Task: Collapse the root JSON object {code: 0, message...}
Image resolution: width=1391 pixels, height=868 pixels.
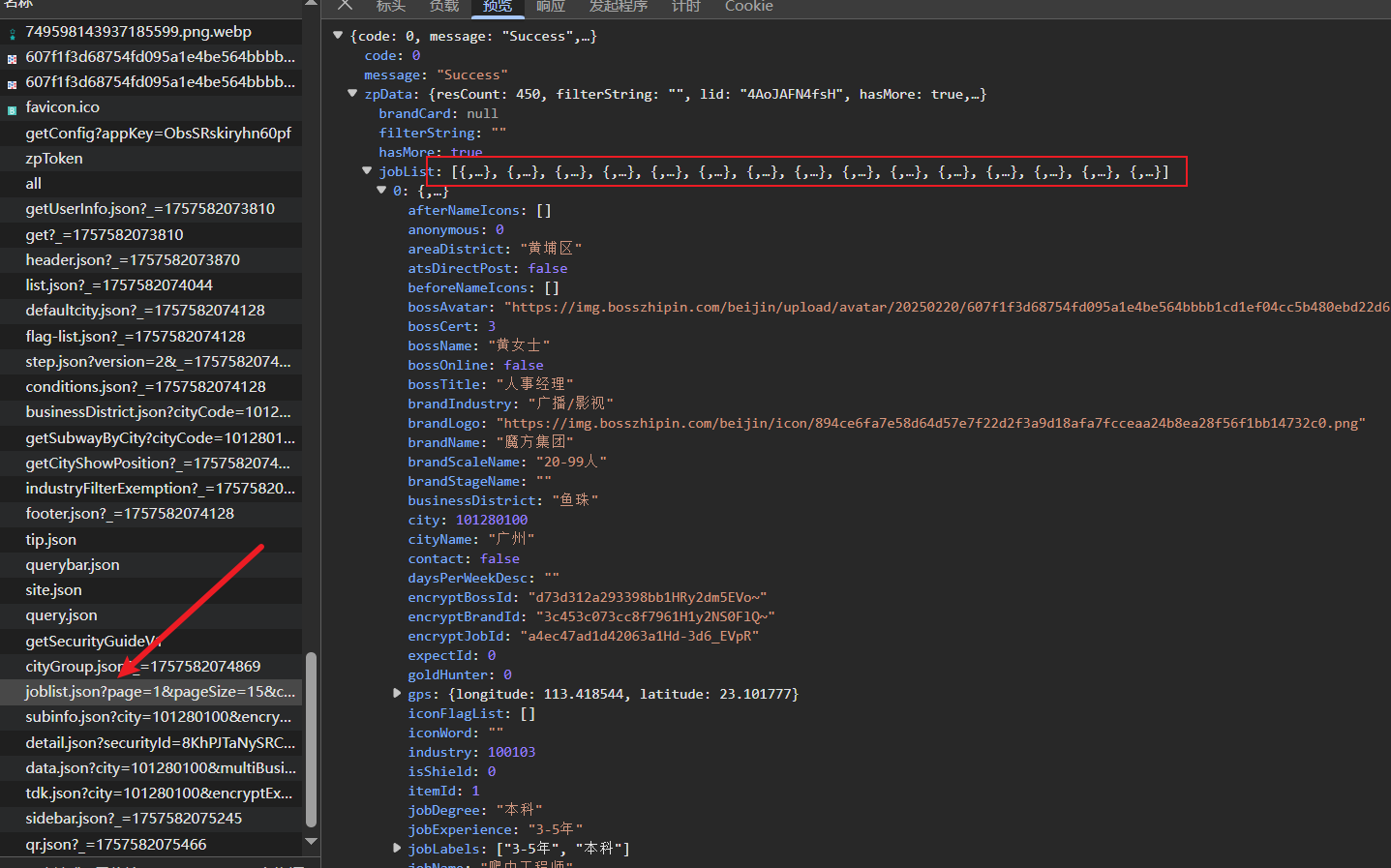Action: (338, 36)
